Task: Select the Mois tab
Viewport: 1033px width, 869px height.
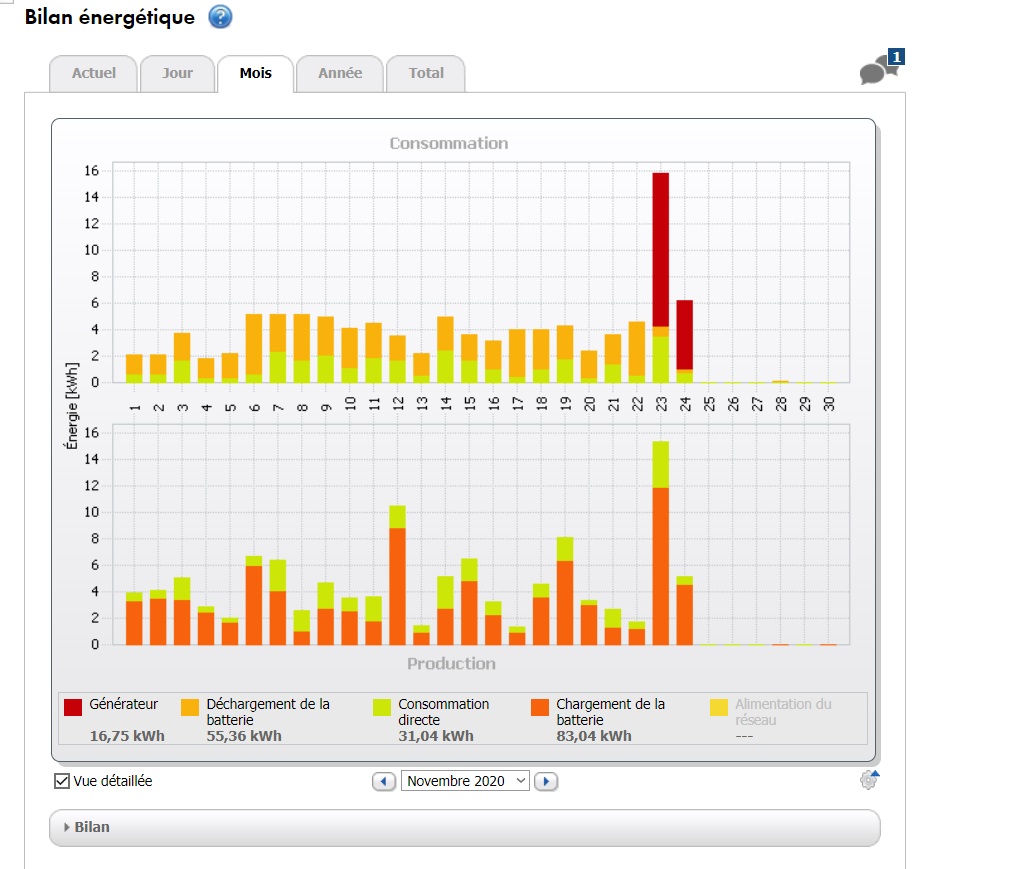Action: click(256, 73)
